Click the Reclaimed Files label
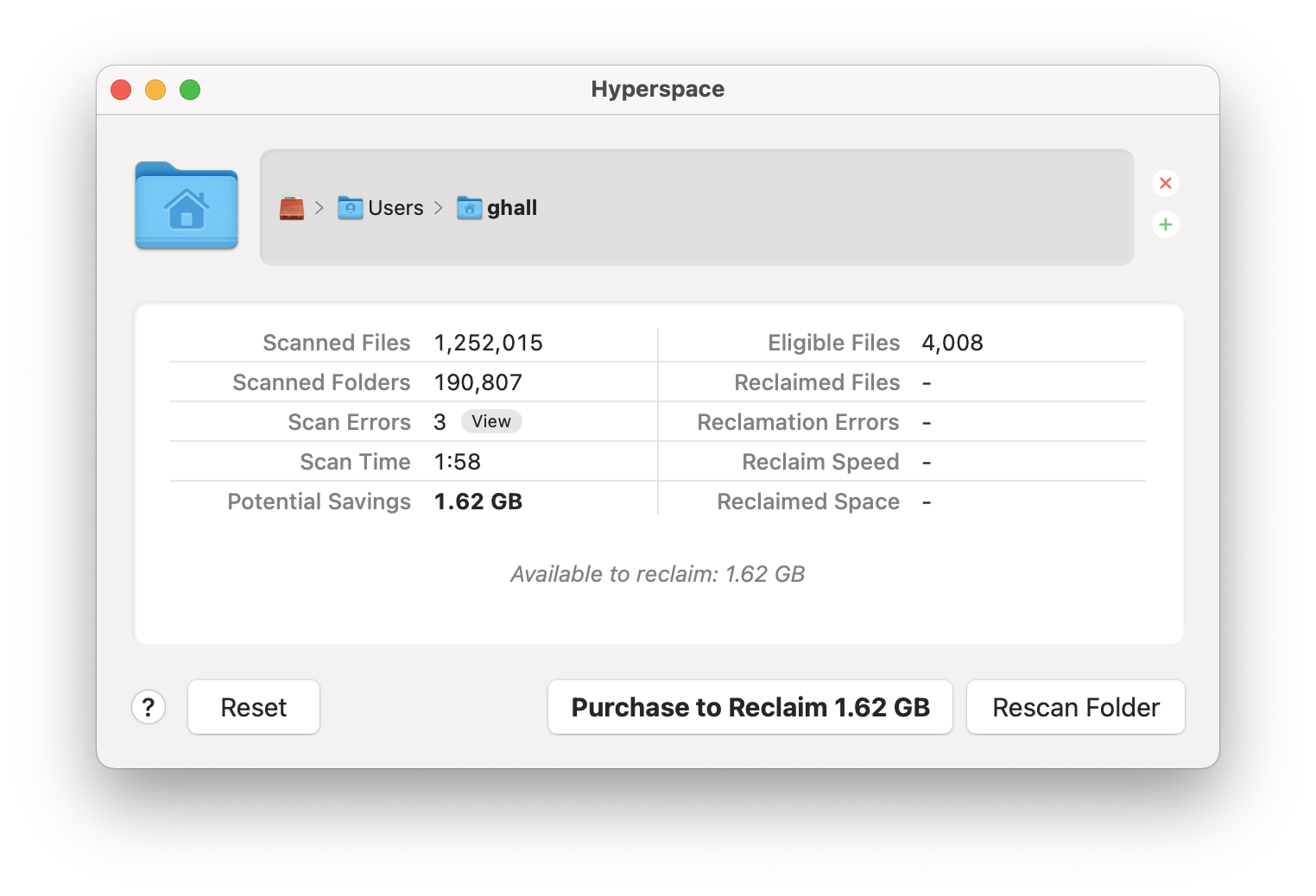The image size is (1316, 896). pyautogui.click(x=817, y=382)
